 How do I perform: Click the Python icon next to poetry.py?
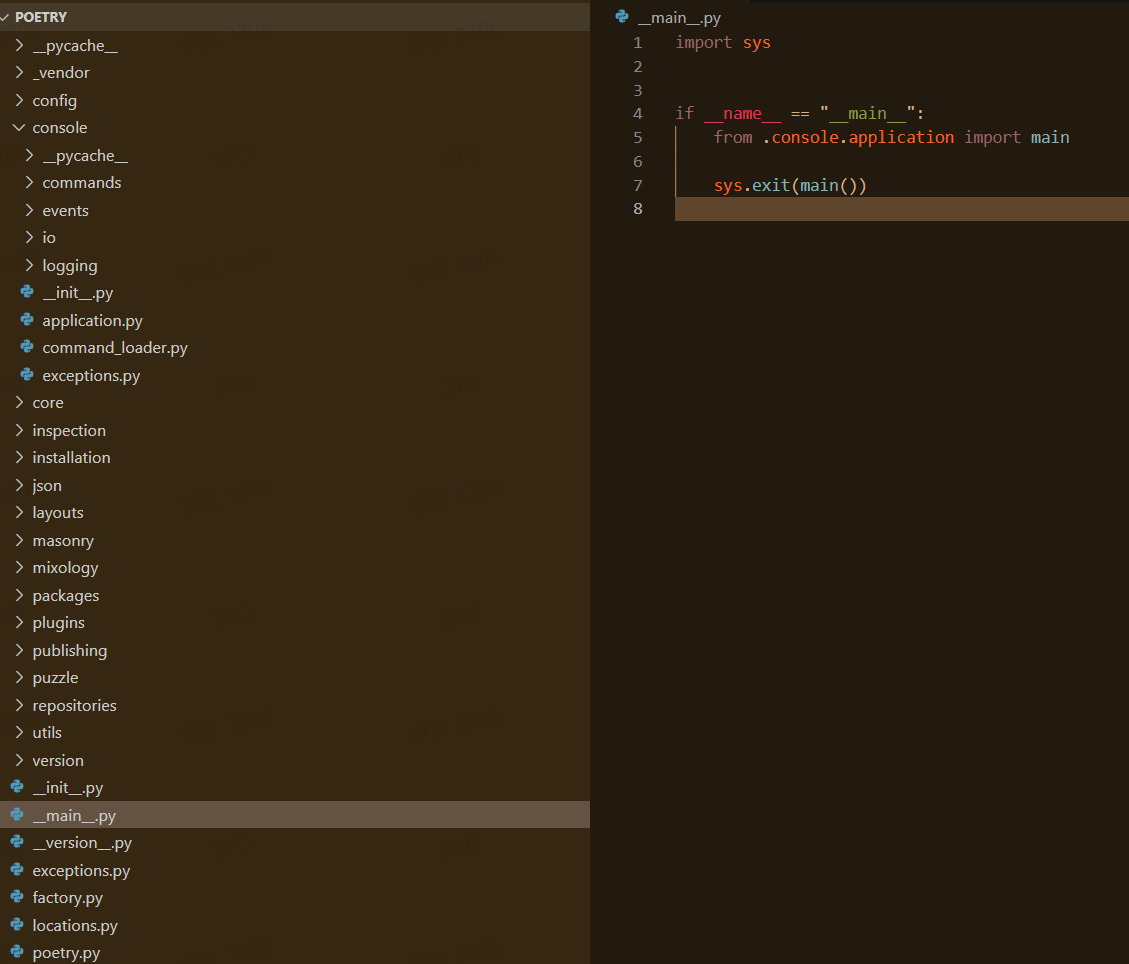point(16,952)
